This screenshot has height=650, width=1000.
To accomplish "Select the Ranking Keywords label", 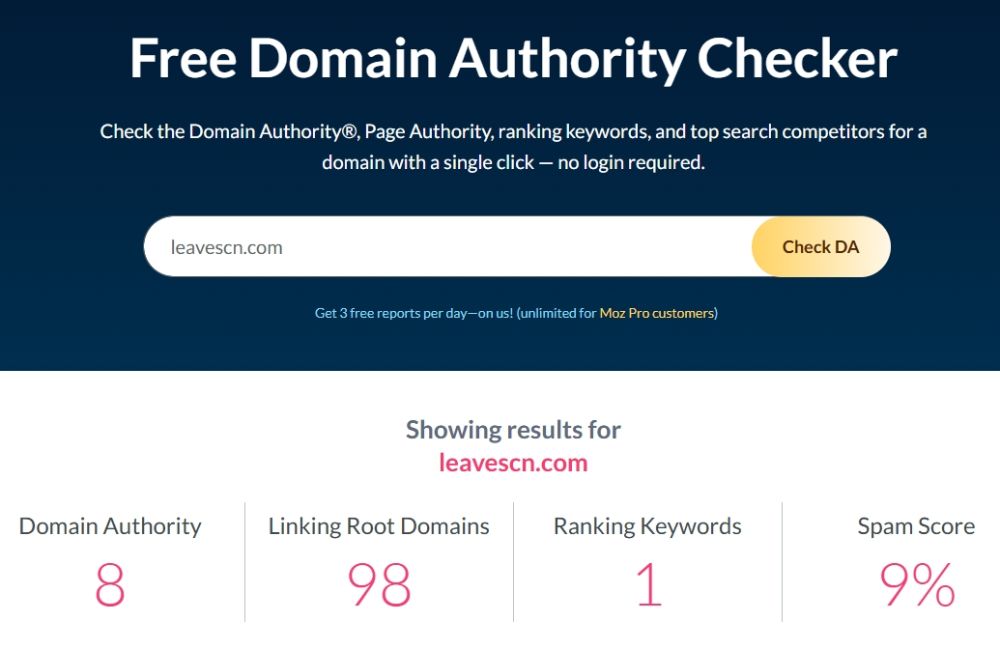I will [x=647, y=526].
